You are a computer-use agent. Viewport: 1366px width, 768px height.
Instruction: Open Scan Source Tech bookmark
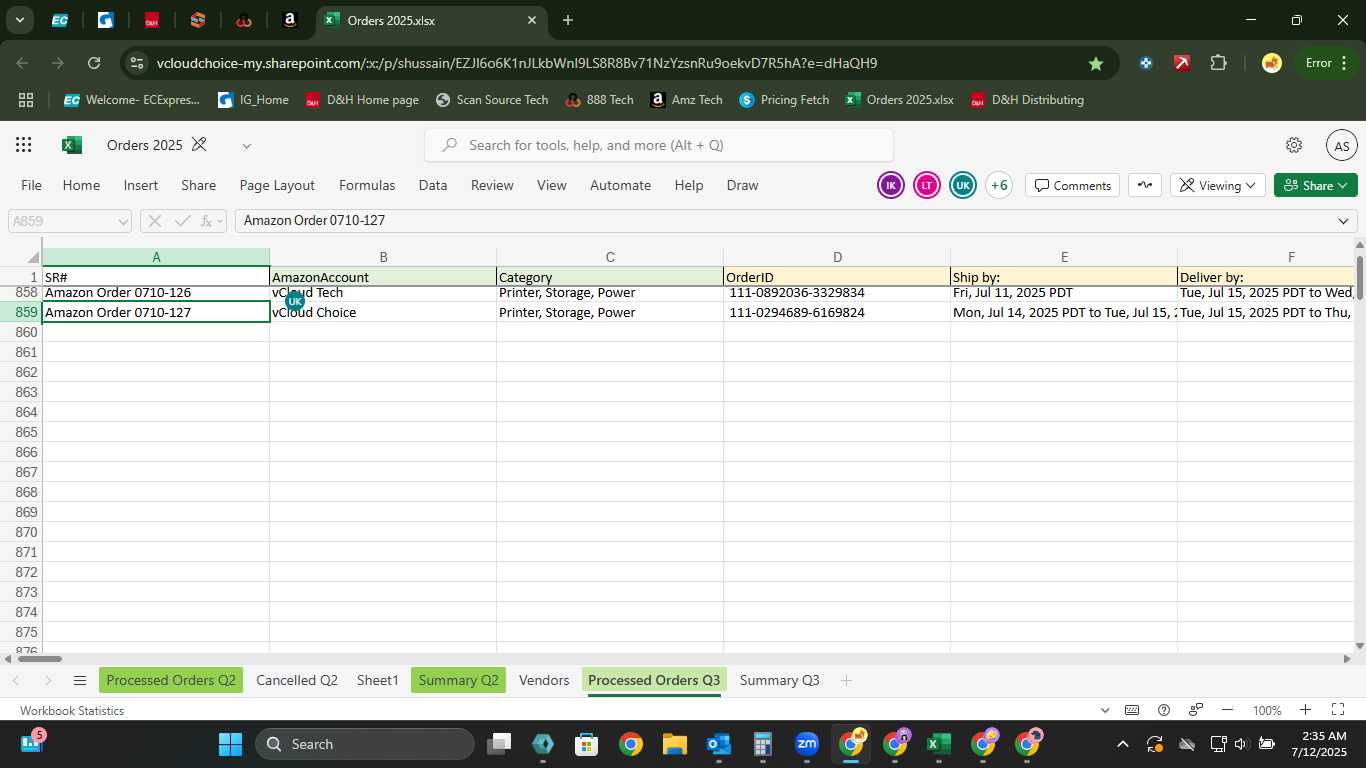click(x=491, y=100)
